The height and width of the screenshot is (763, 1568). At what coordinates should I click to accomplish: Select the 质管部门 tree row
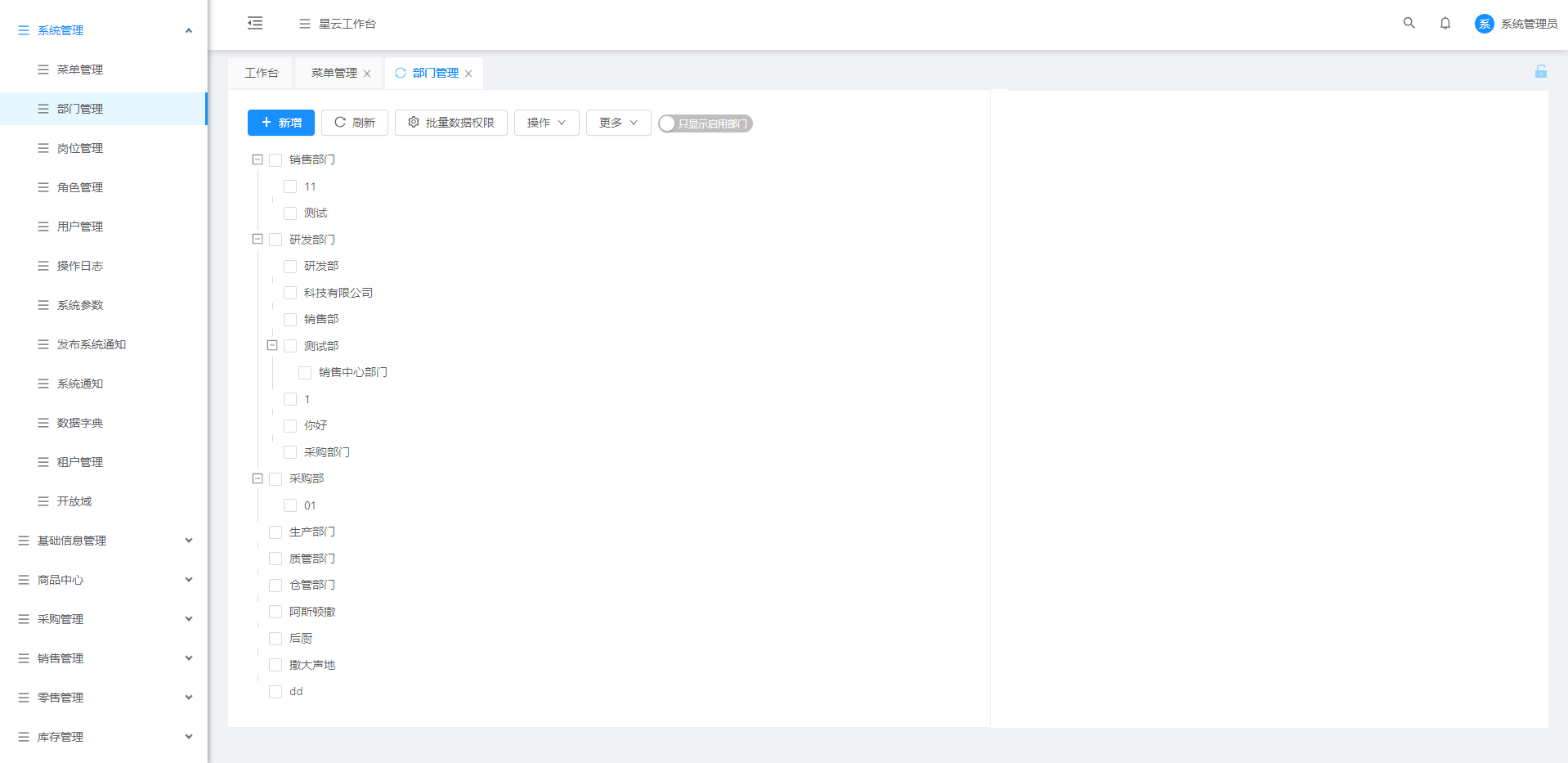pos(312,559)
